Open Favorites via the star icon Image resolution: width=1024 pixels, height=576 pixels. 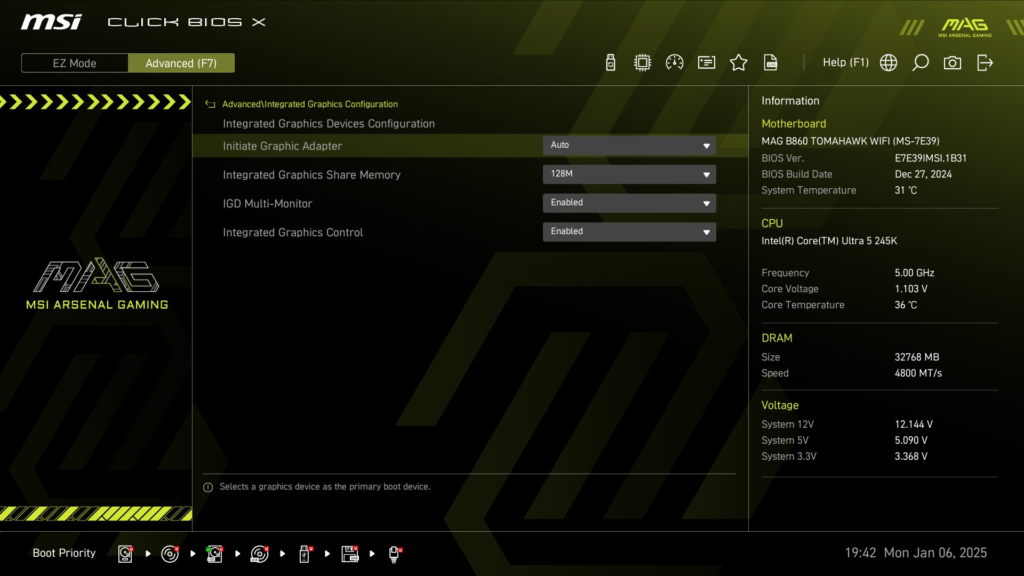coord(738,61)
